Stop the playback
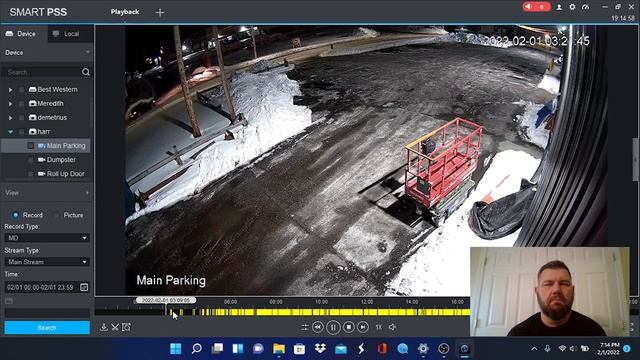The width and height of the screenshot is (640, 360). pos(348,327)
